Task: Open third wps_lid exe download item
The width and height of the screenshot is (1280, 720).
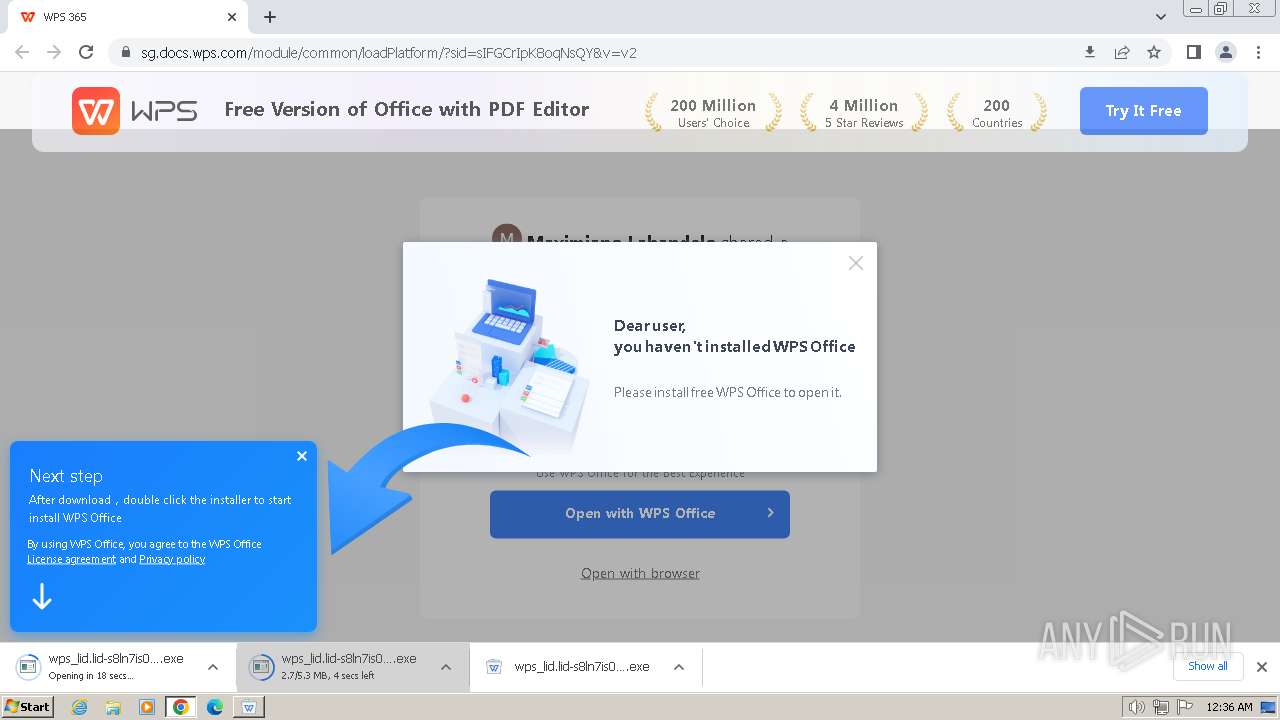Action: click(x=570, y=666)
